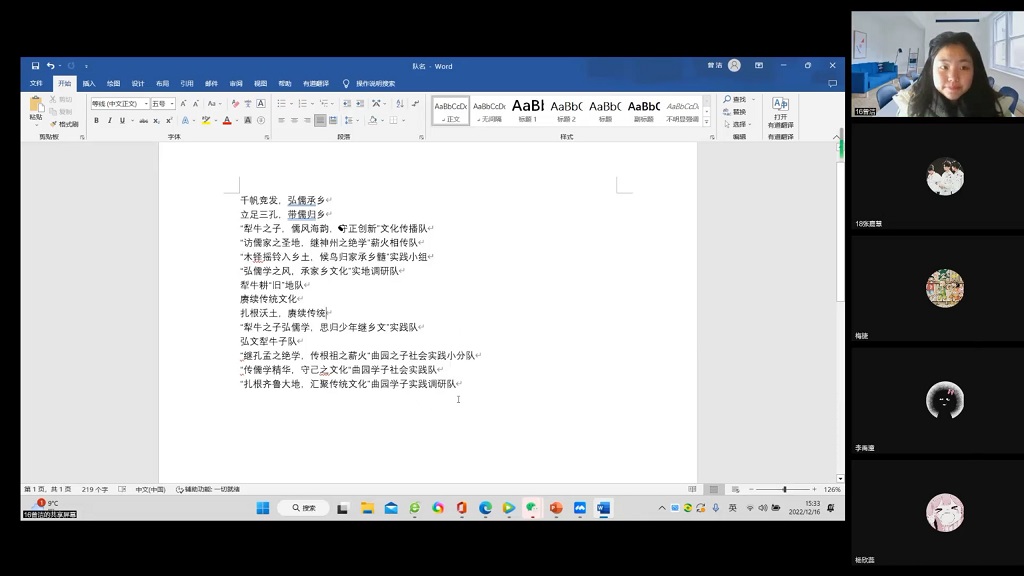Expand the styles gallery

pos(710,122)
